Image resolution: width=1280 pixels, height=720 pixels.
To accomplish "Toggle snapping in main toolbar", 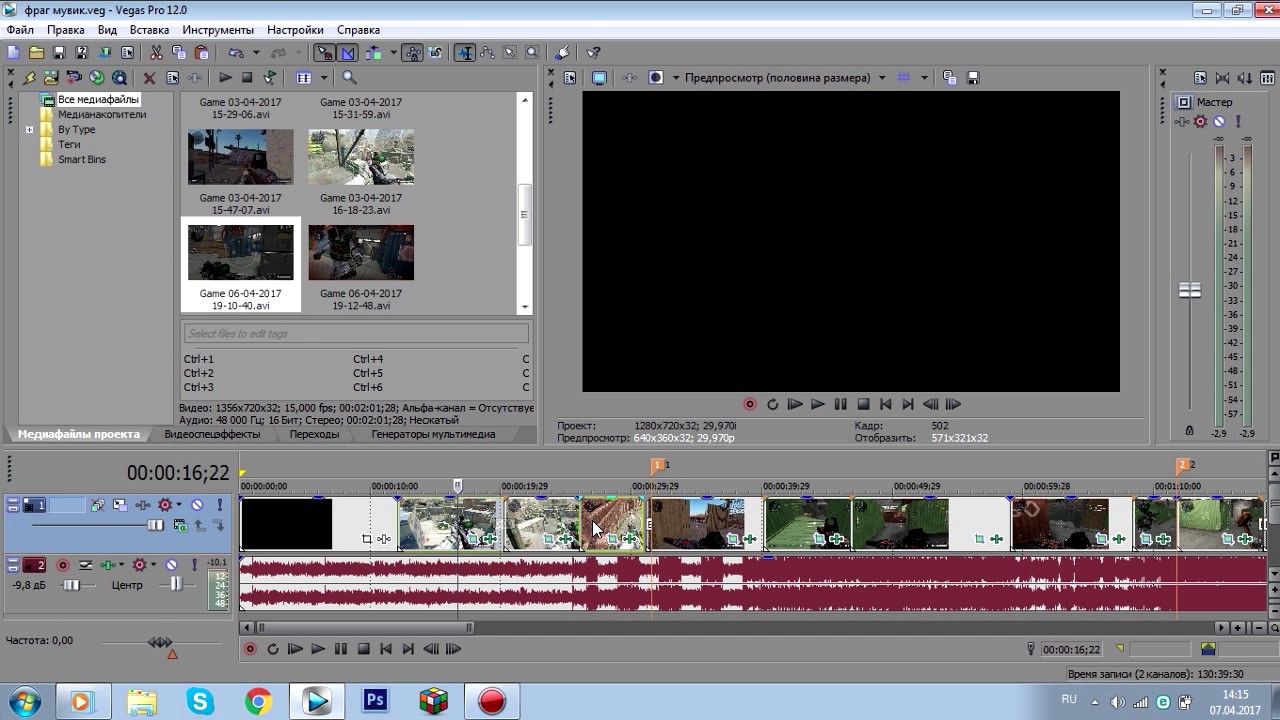I will pyautogui.click(x=325, y=52).
